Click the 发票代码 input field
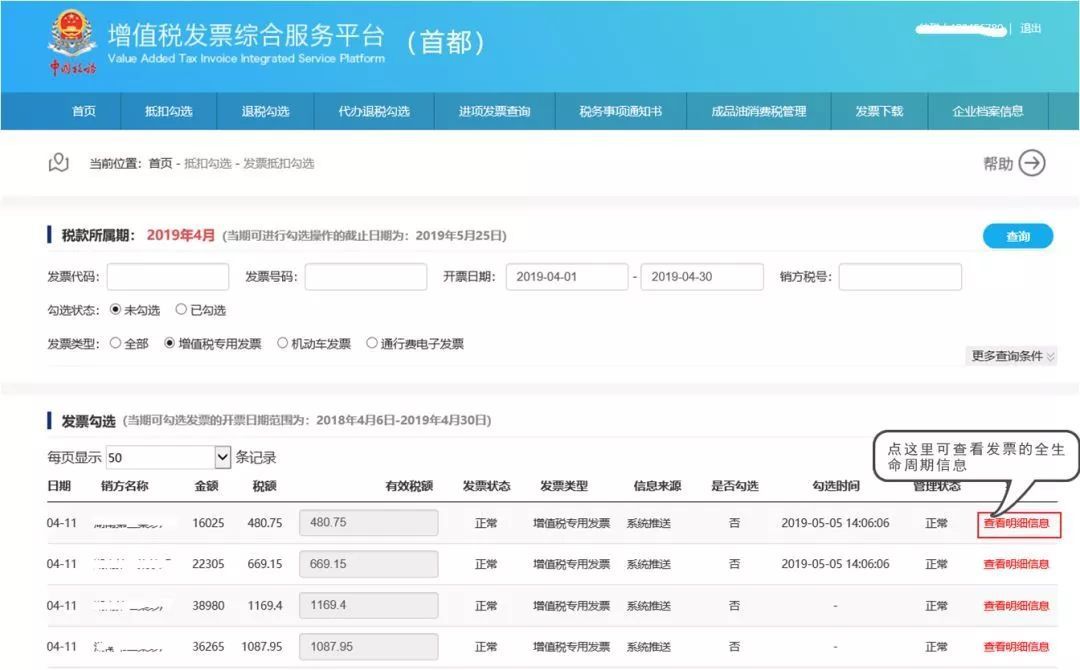The height and width of the screenshot is (670, 1080). pos(167,276)
